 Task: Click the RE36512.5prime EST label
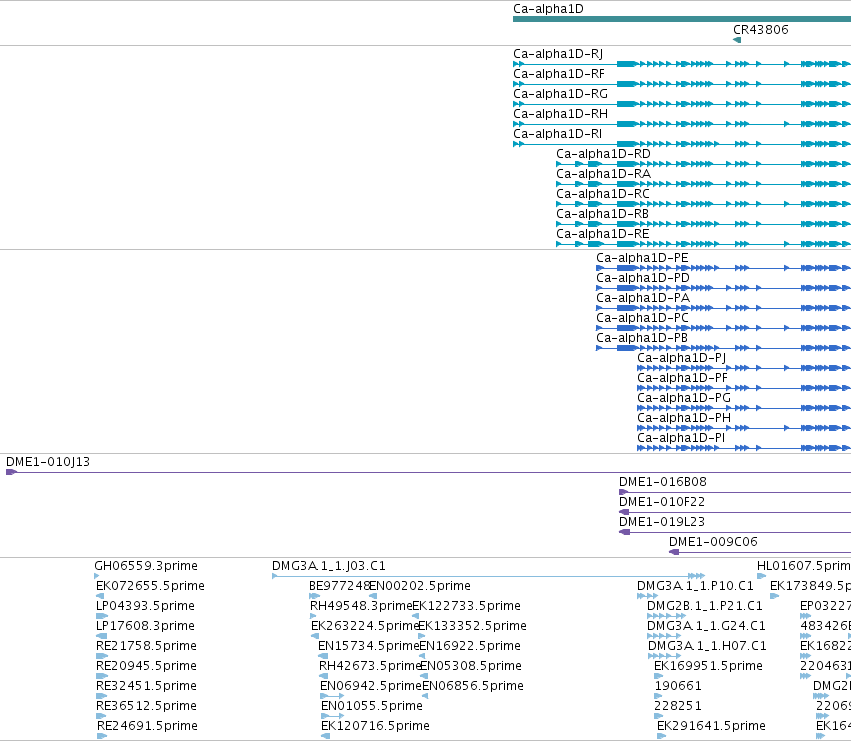pyautogui.click(x=146, y=707)
